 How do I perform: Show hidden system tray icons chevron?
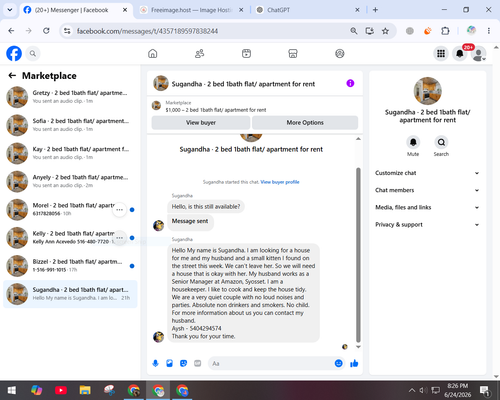click(412, 390)
